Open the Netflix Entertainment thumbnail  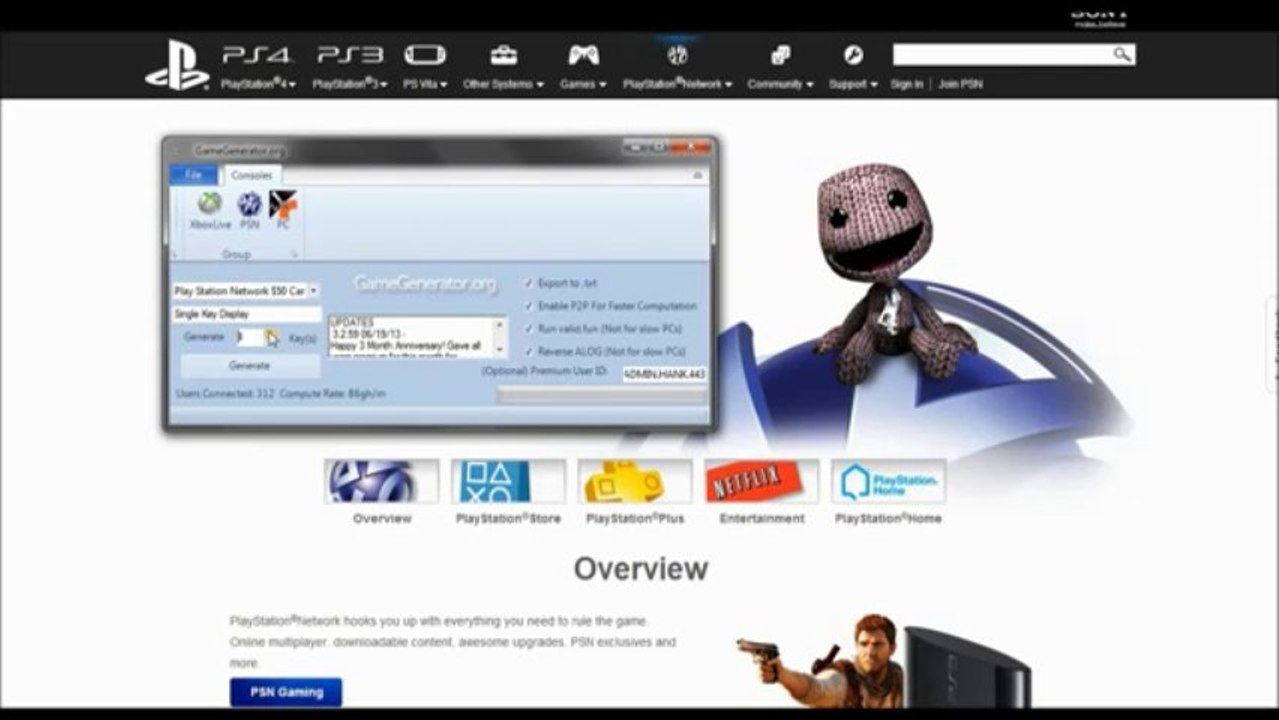[761, 481]
